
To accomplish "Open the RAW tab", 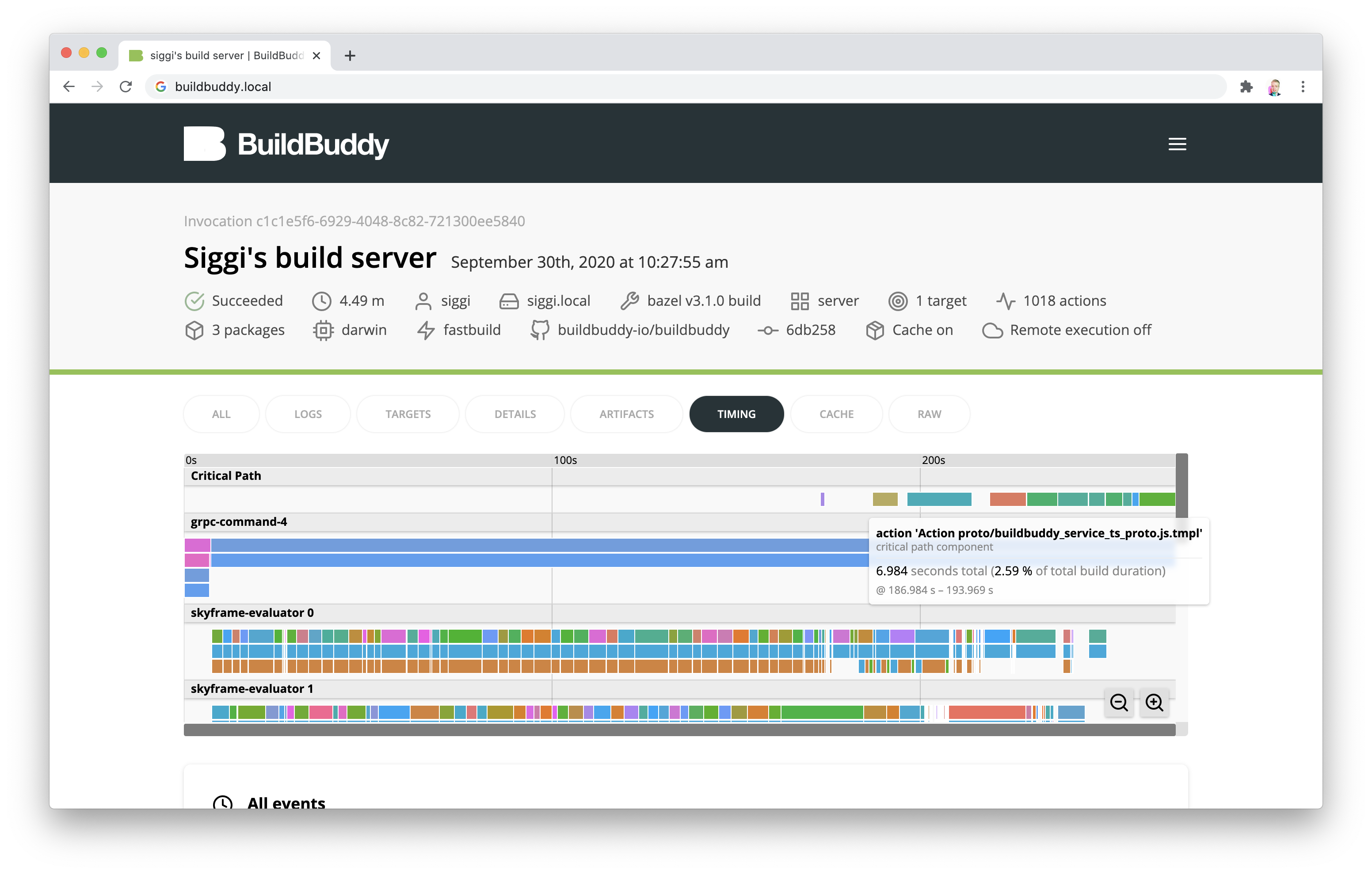I will click(x=929, y=414).
